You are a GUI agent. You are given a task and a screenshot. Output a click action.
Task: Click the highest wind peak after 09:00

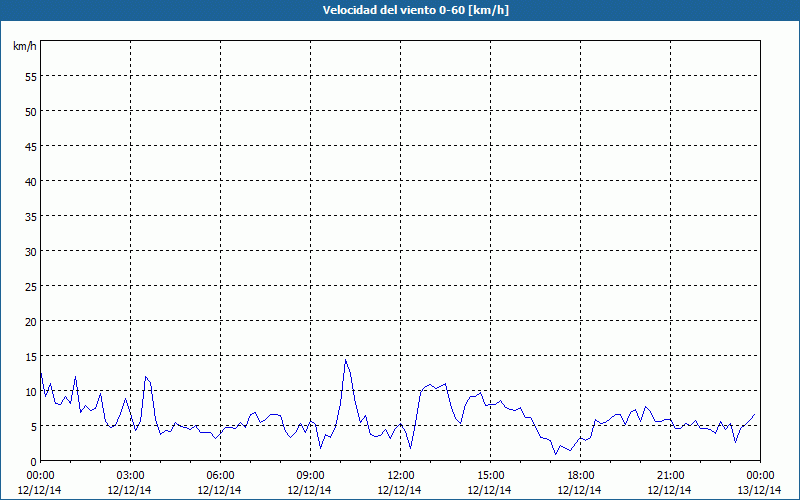(345, 360)
